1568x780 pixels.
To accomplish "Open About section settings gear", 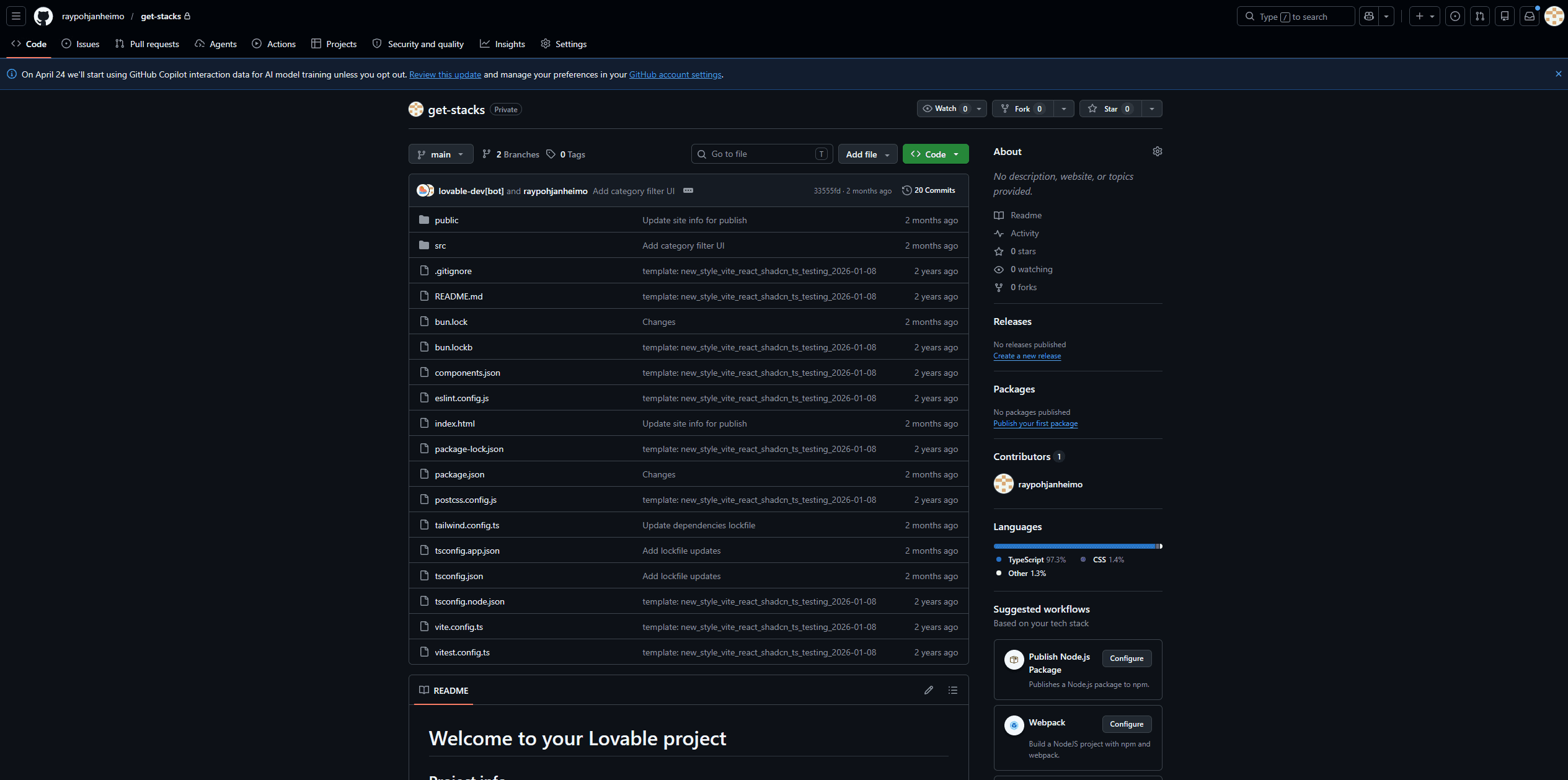I will pyautogui.click(x=1157, y=151).
